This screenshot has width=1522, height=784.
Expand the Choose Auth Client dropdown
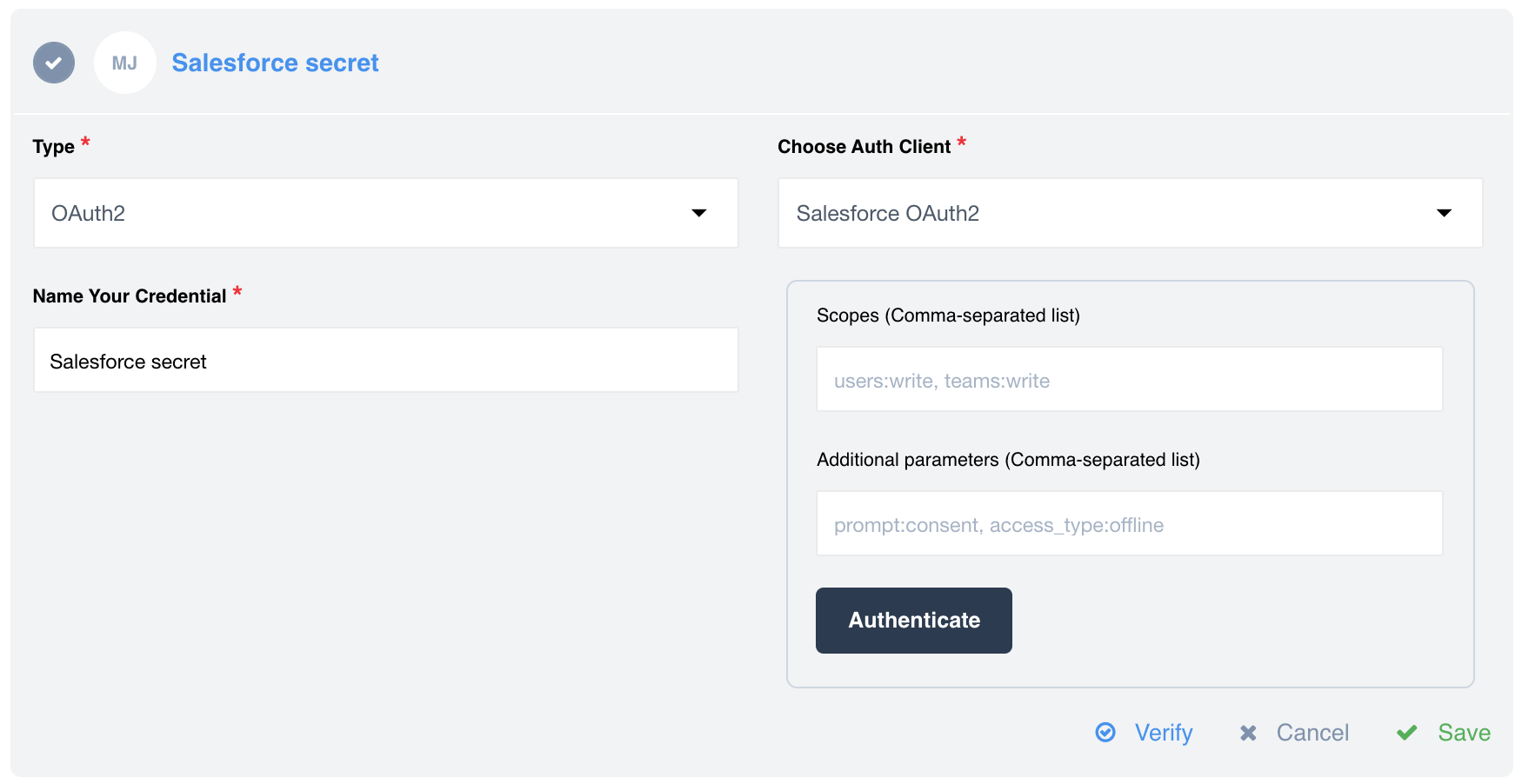pyautogui.click(x=1131, y=213)
